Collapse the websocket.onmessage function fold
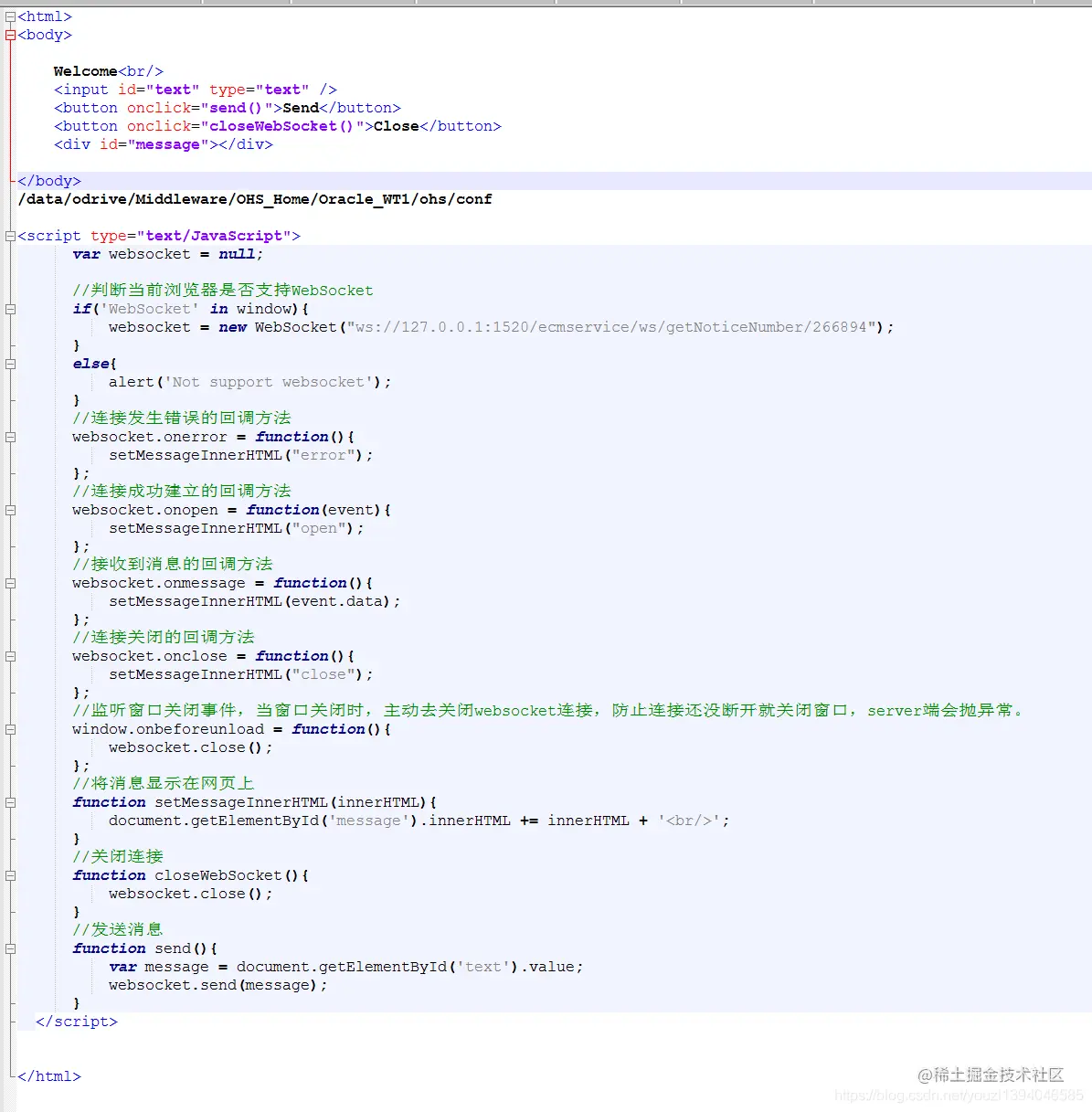The height and width of the screenshot is (1112, 1092). pyautogui.click(x=10, y=583)
